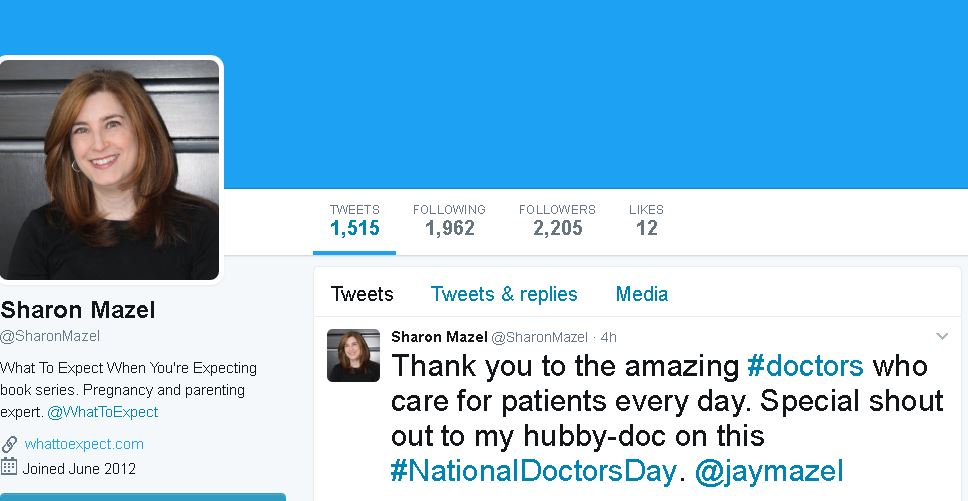The height and width of the screenshot is (501, 968).
Task: Select the Media tab
Action: pyautogui.click(x=642, y=294)
